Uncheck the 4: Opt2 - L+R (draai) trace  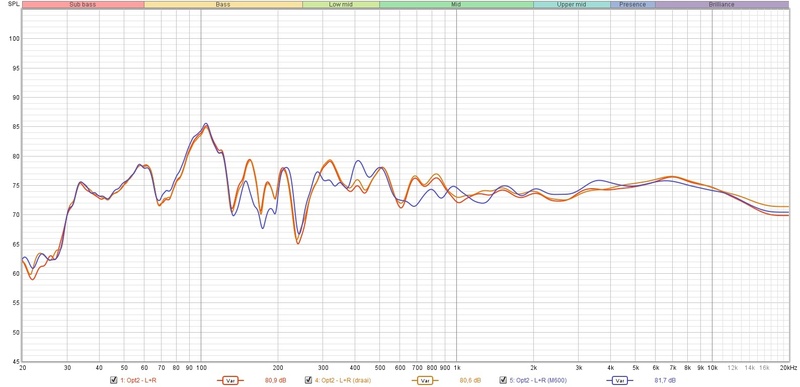[x=308, y=380]
